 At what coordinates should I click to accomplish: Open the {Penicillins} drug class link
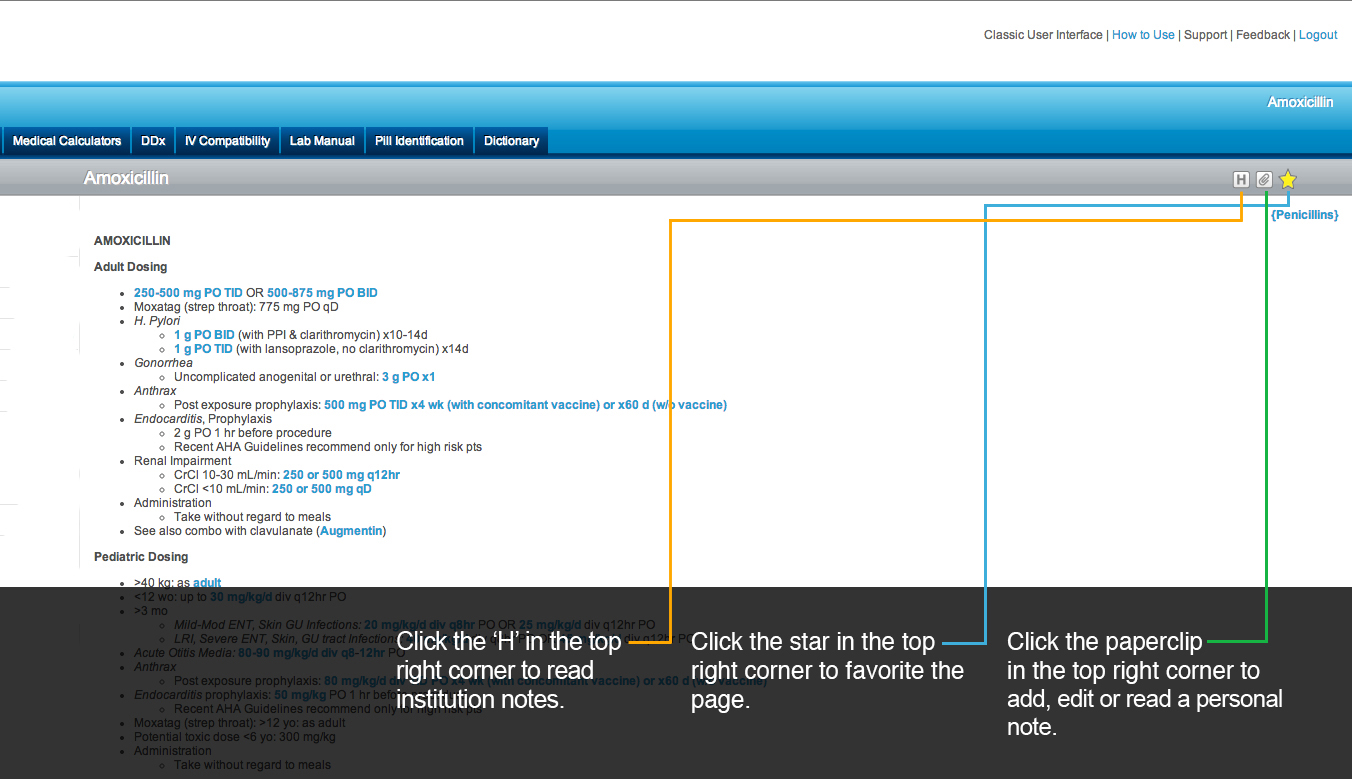point(1304,215)
